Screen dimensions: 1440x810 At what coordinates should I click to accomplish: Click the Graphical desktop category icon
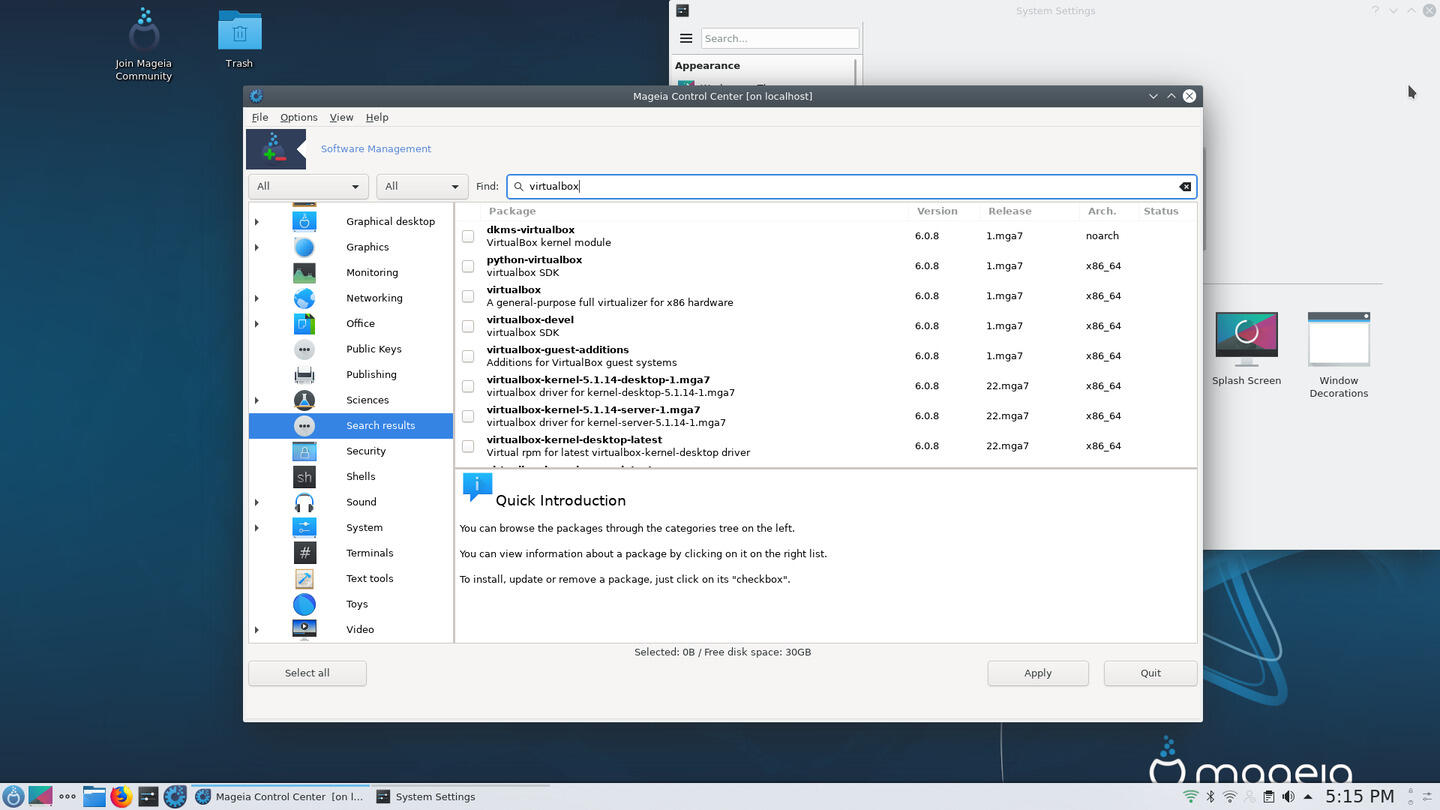tap(304, 221)
